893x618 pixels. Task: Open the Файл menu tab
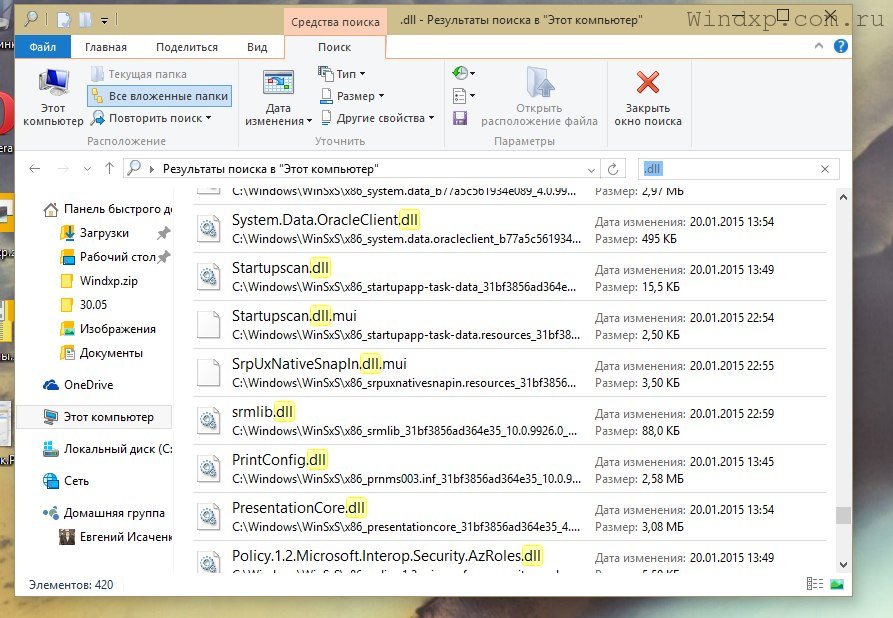(43, 47)
